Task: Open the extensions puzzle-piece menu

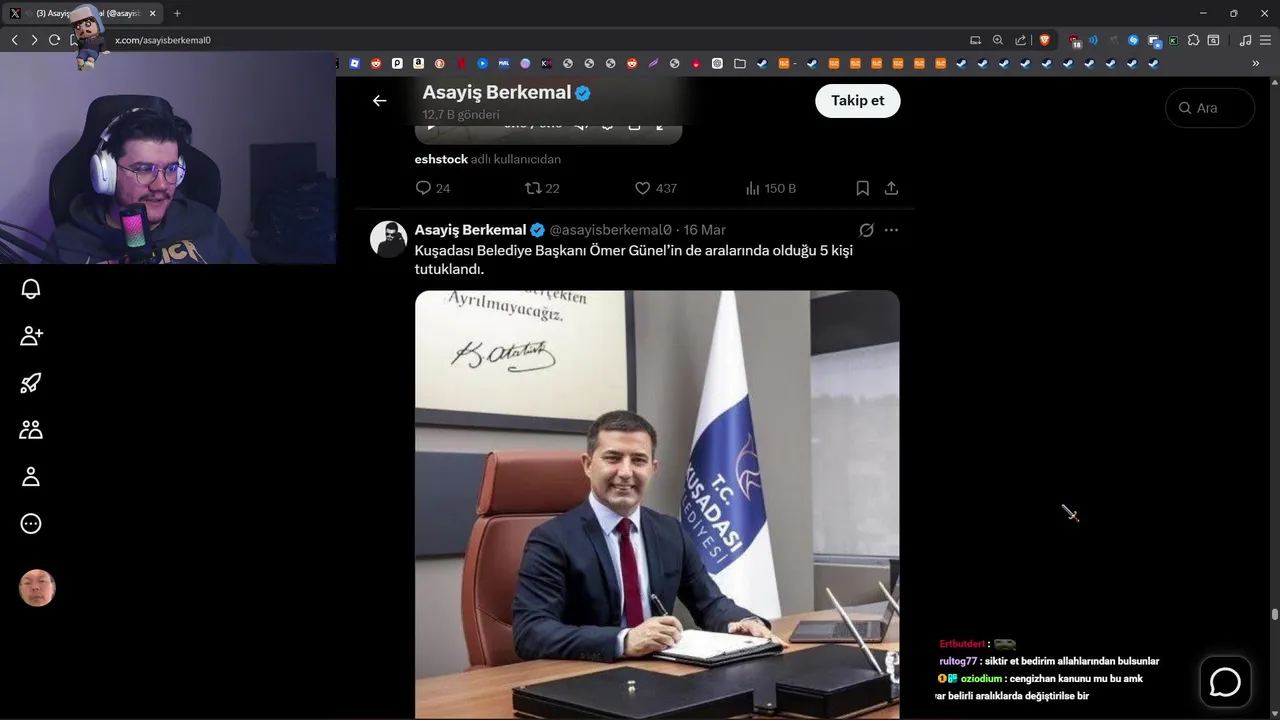Action: [1193, 40]
